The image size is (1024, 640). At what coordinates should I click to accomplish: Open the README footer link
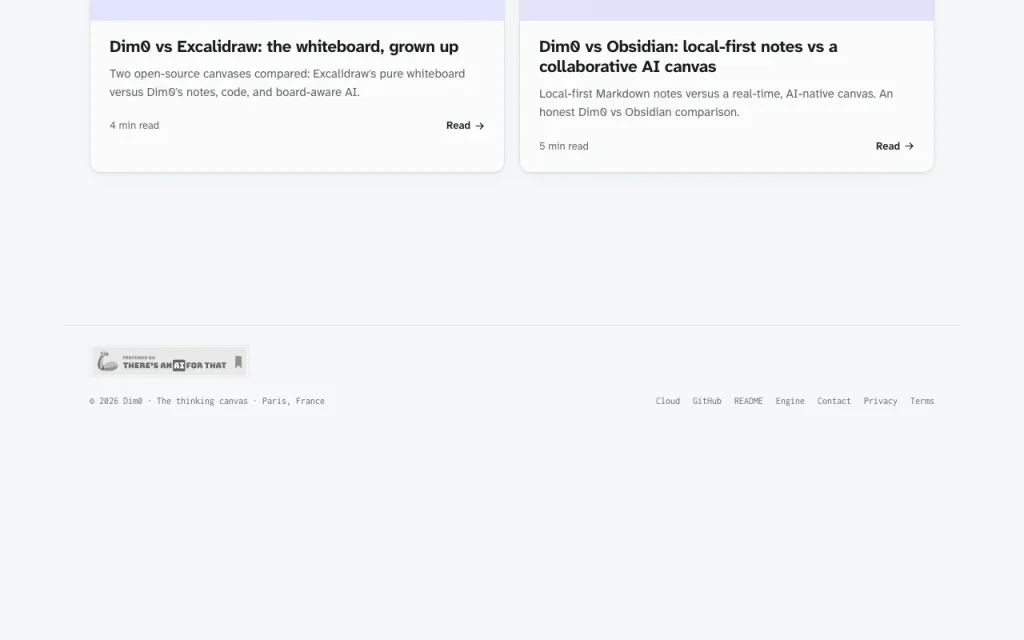tap(748, 401)
